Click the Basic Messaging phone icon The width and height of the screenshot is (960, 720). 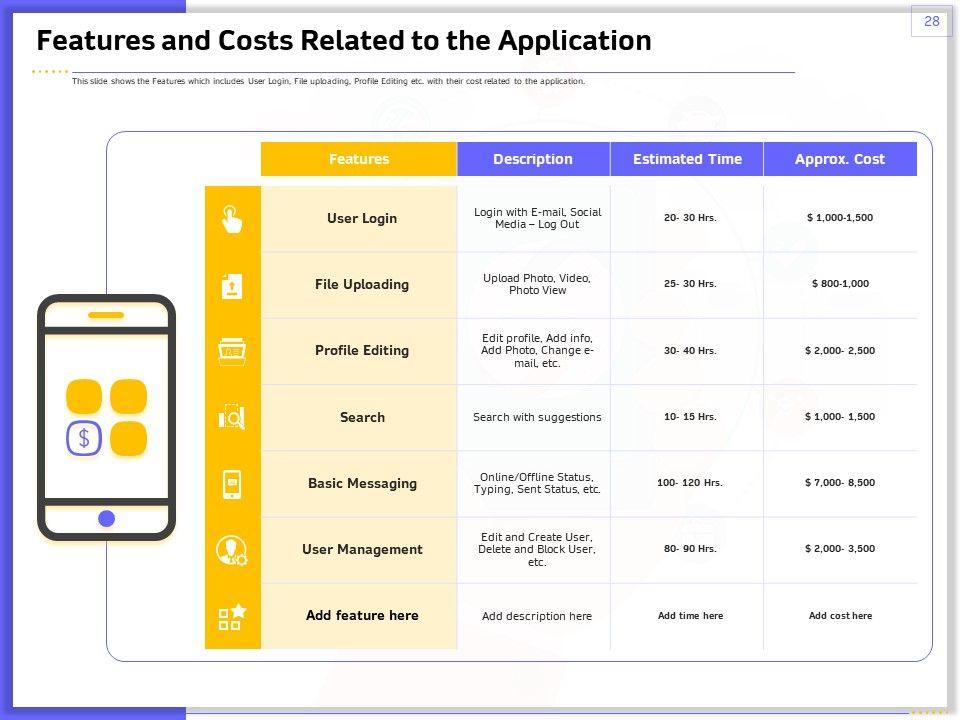[232, 484]
